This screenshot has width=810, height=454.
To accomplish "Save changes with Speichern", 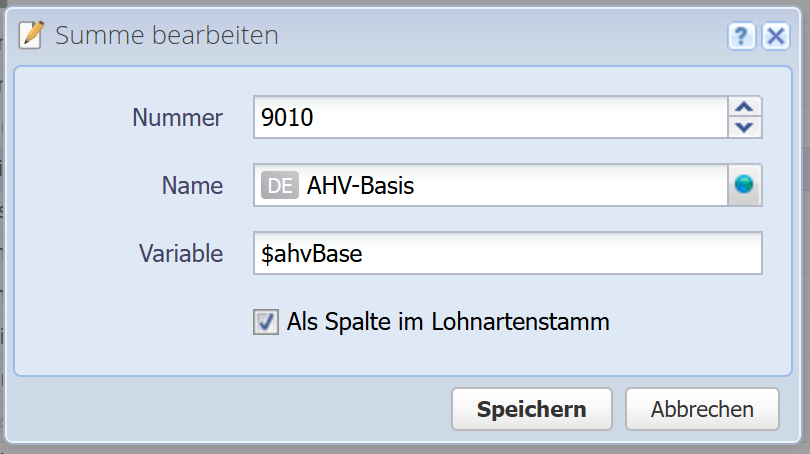I will point(531,409).
